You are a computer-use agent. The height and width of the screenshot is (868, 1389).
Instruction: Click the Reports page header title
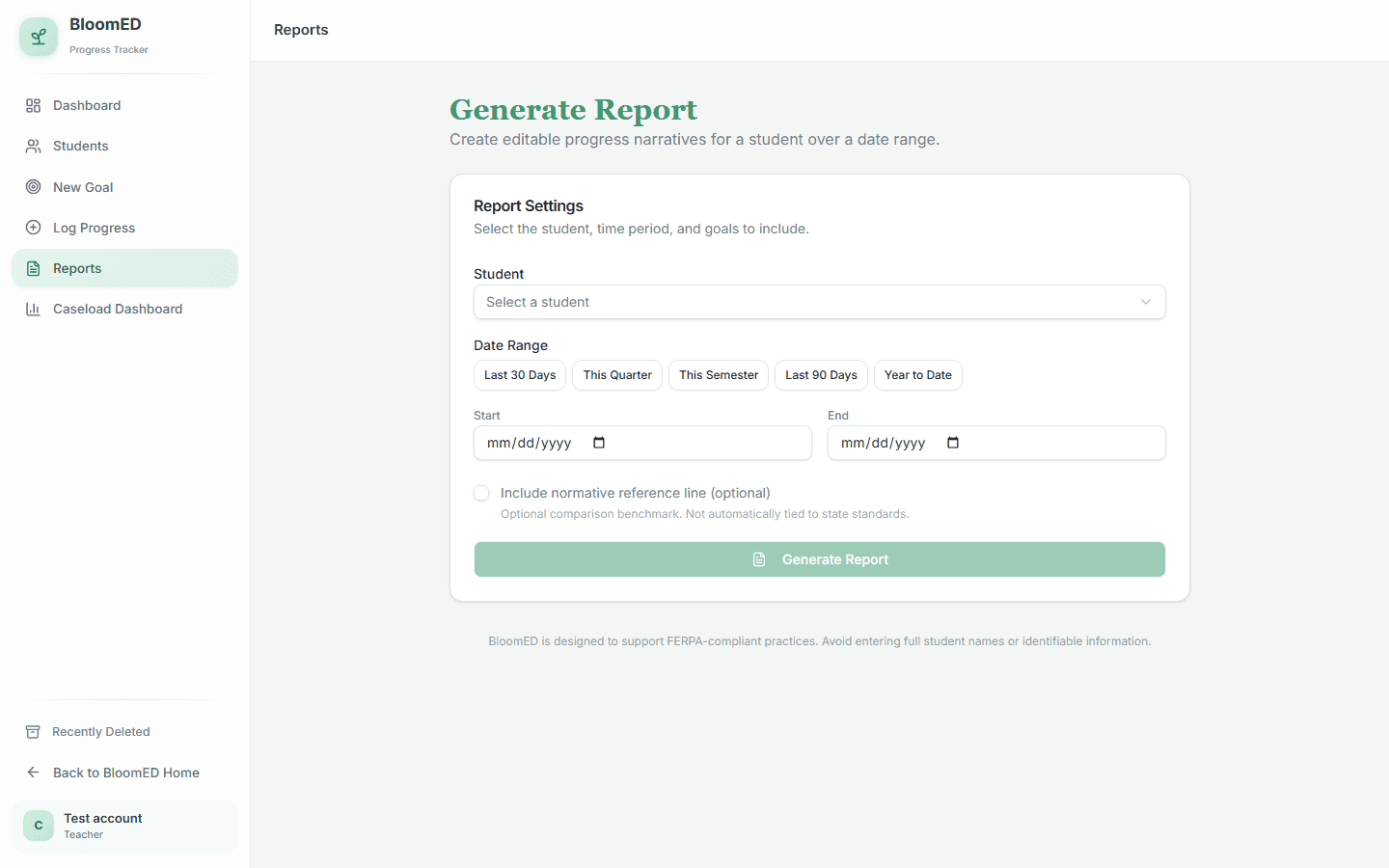(301, 30)
